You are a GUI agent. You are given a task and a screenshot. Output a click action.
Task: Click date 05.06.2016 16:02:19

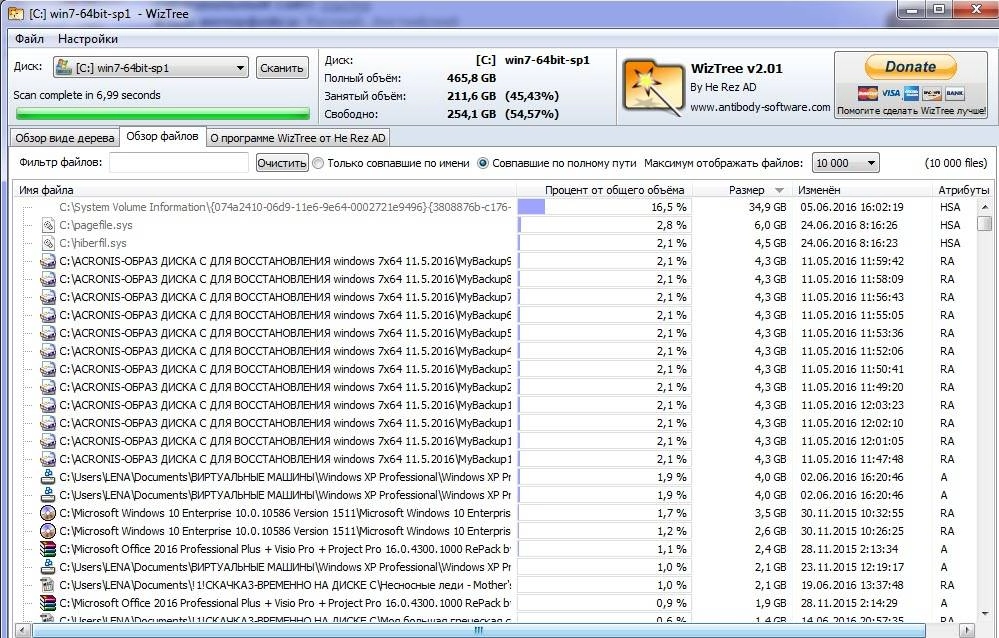coord(852,207)
